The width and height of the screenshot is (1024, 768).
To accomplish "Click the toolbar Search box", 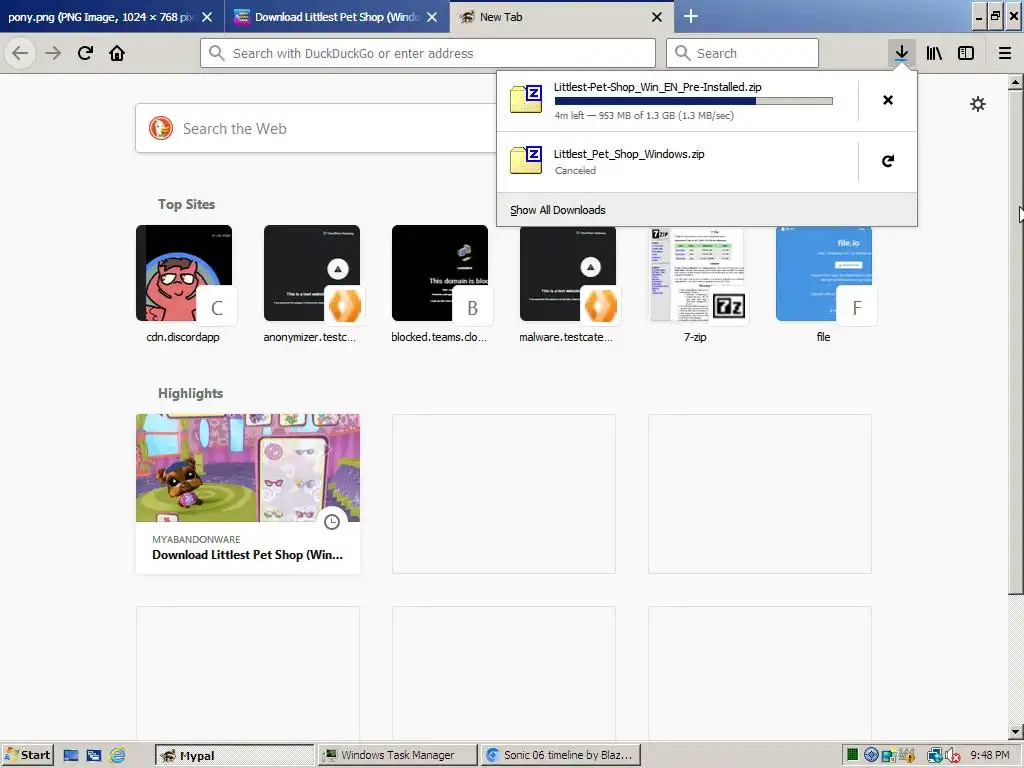I will (742, 53).
